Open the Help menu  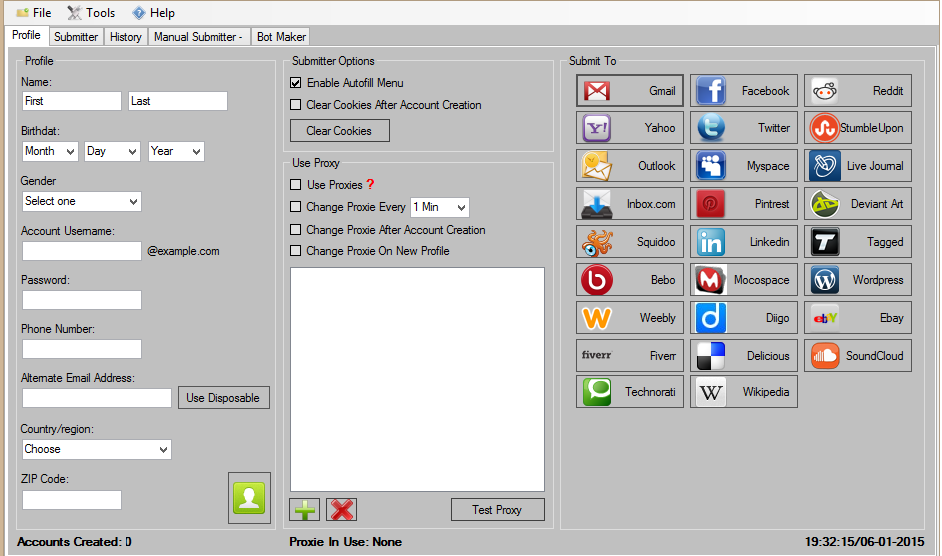point(154,13)
